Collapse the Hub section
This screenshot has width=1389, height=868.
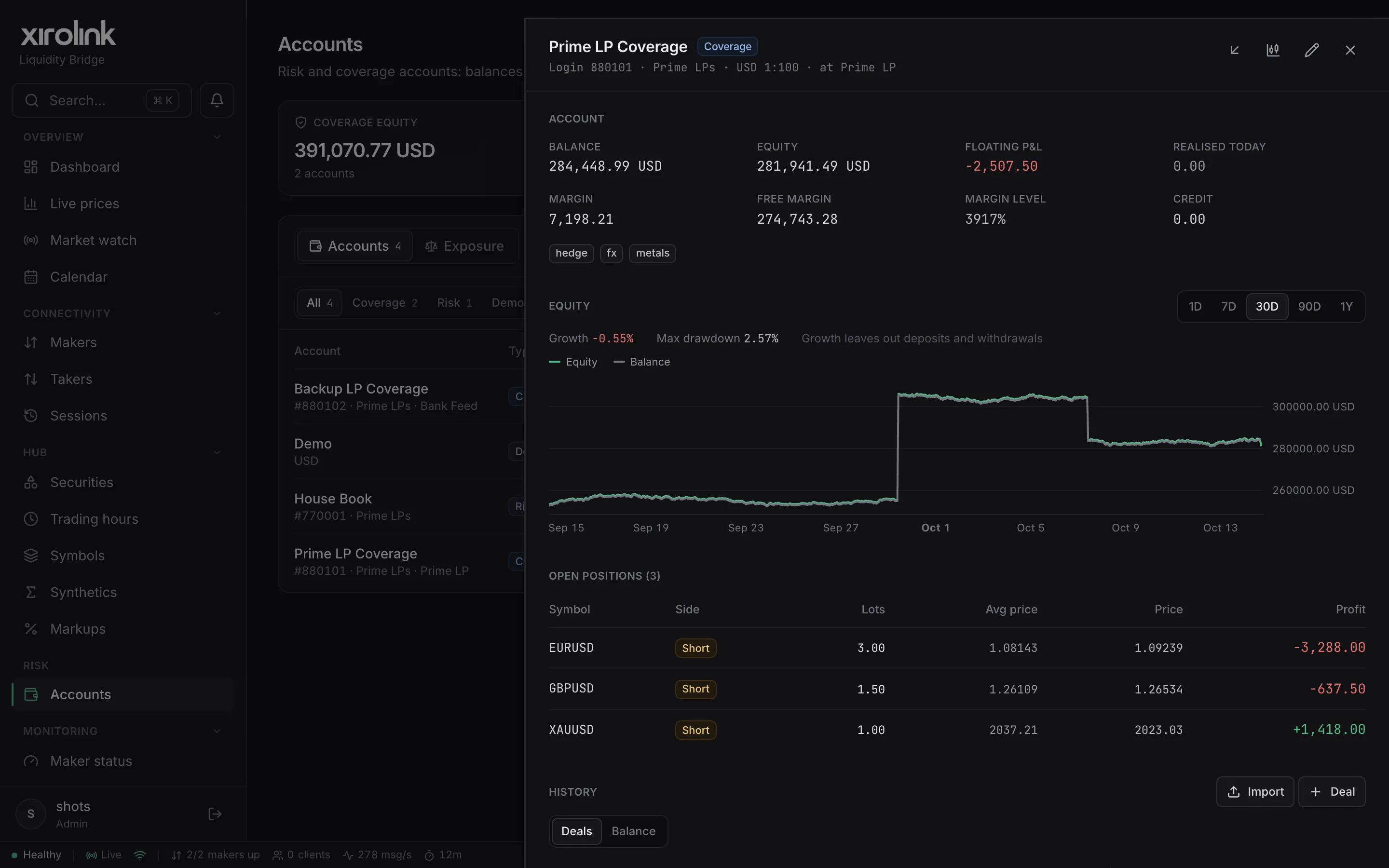217,452
